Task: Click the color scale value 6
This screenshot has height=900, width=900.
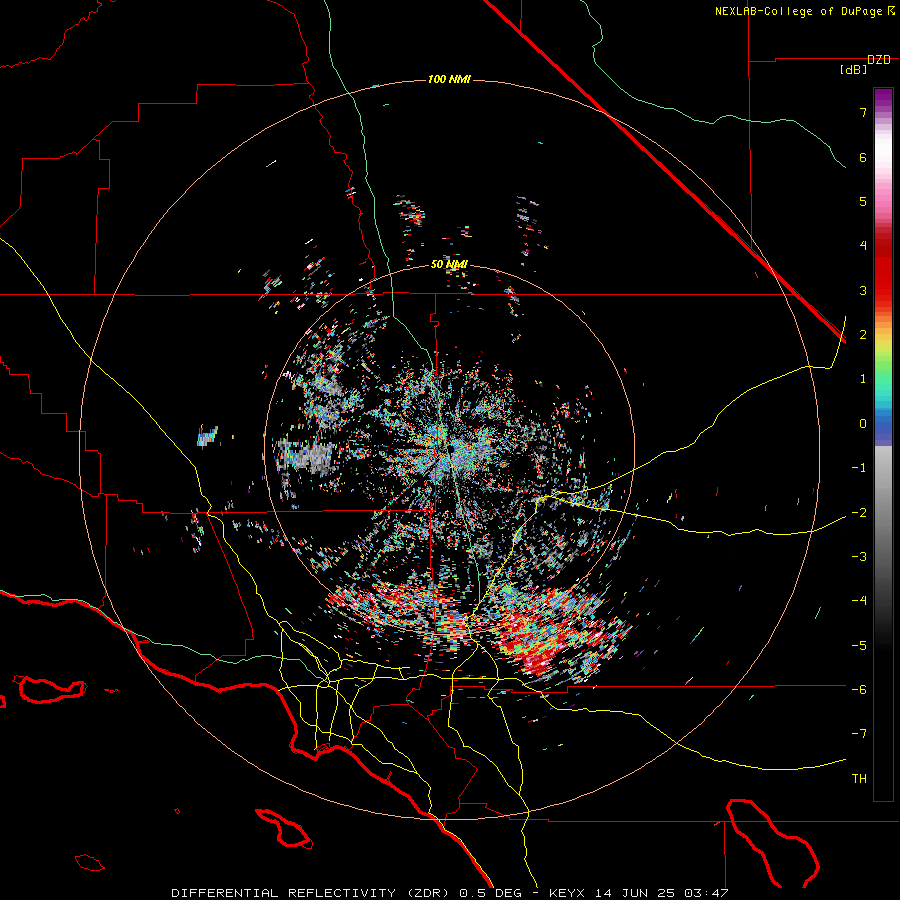Action: point(863,157)
